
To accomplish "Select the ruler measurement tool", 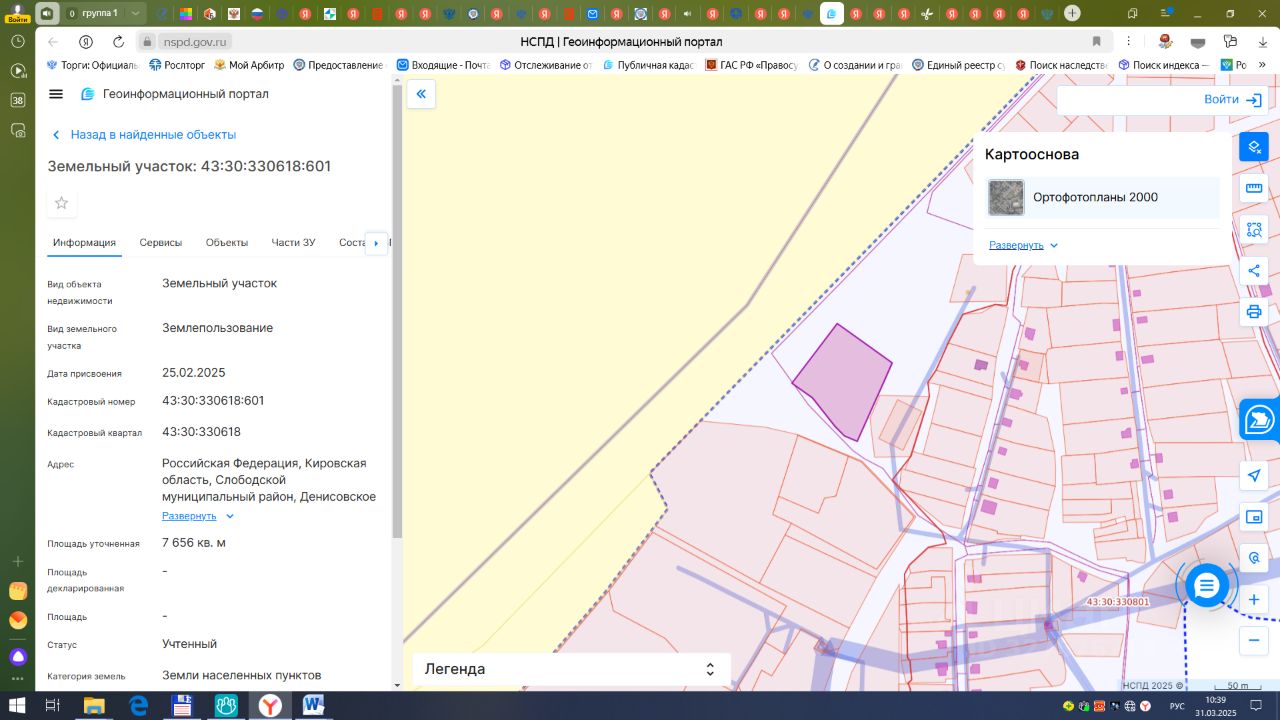I will pyautogui.click(x=1254, y=189).
